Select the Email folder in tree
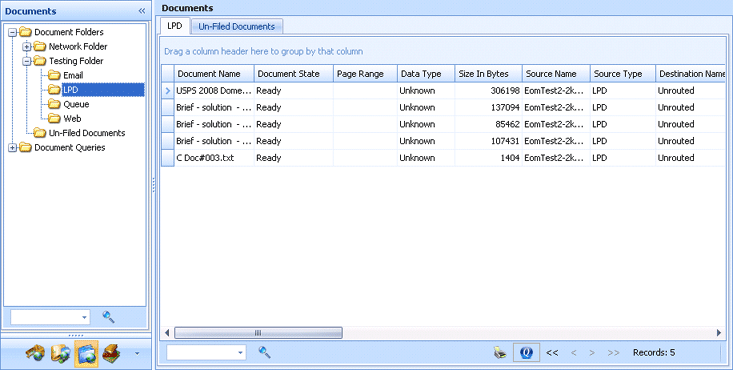 (73, 75)
